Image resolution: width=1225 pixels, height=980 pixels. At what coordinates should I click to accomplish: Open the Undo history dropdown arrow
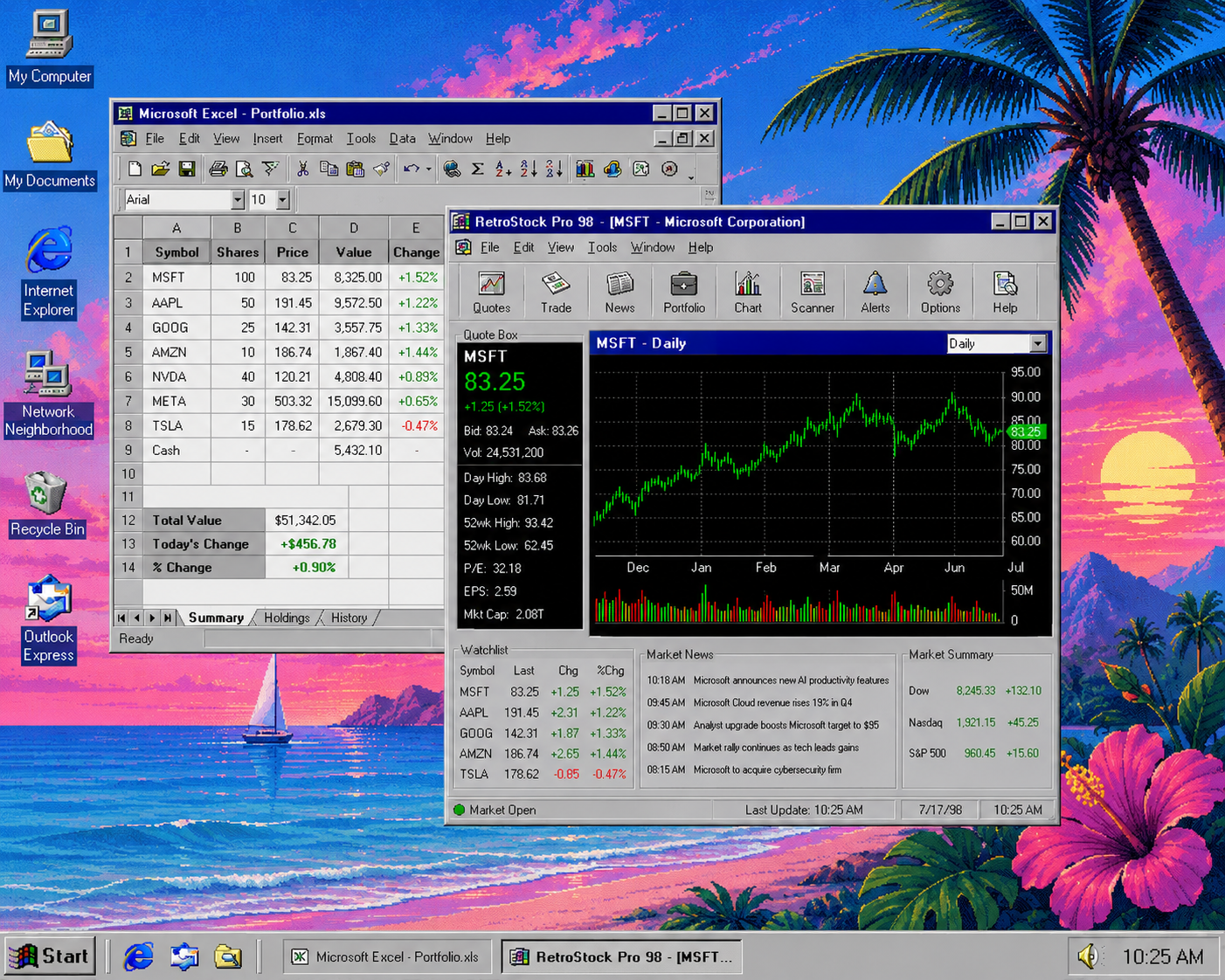click(428, 169)
